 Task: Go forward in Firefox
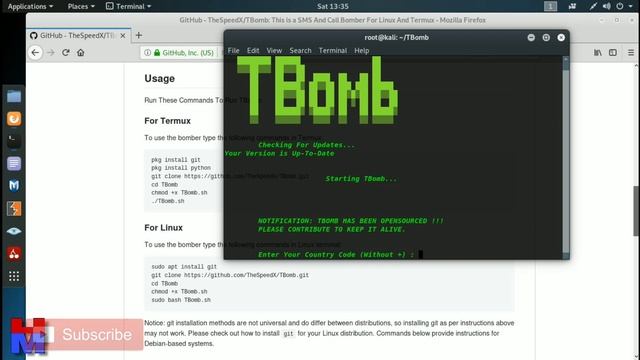point(51,53)
